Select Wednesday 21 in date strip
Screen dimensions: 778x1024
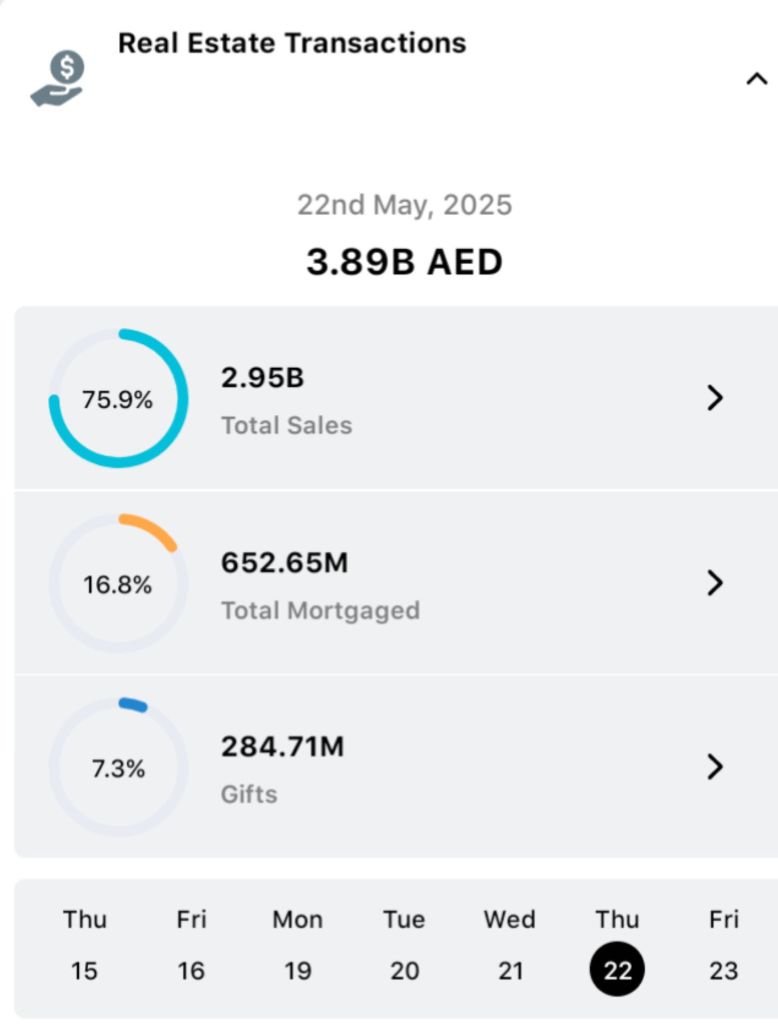[510, 945]
